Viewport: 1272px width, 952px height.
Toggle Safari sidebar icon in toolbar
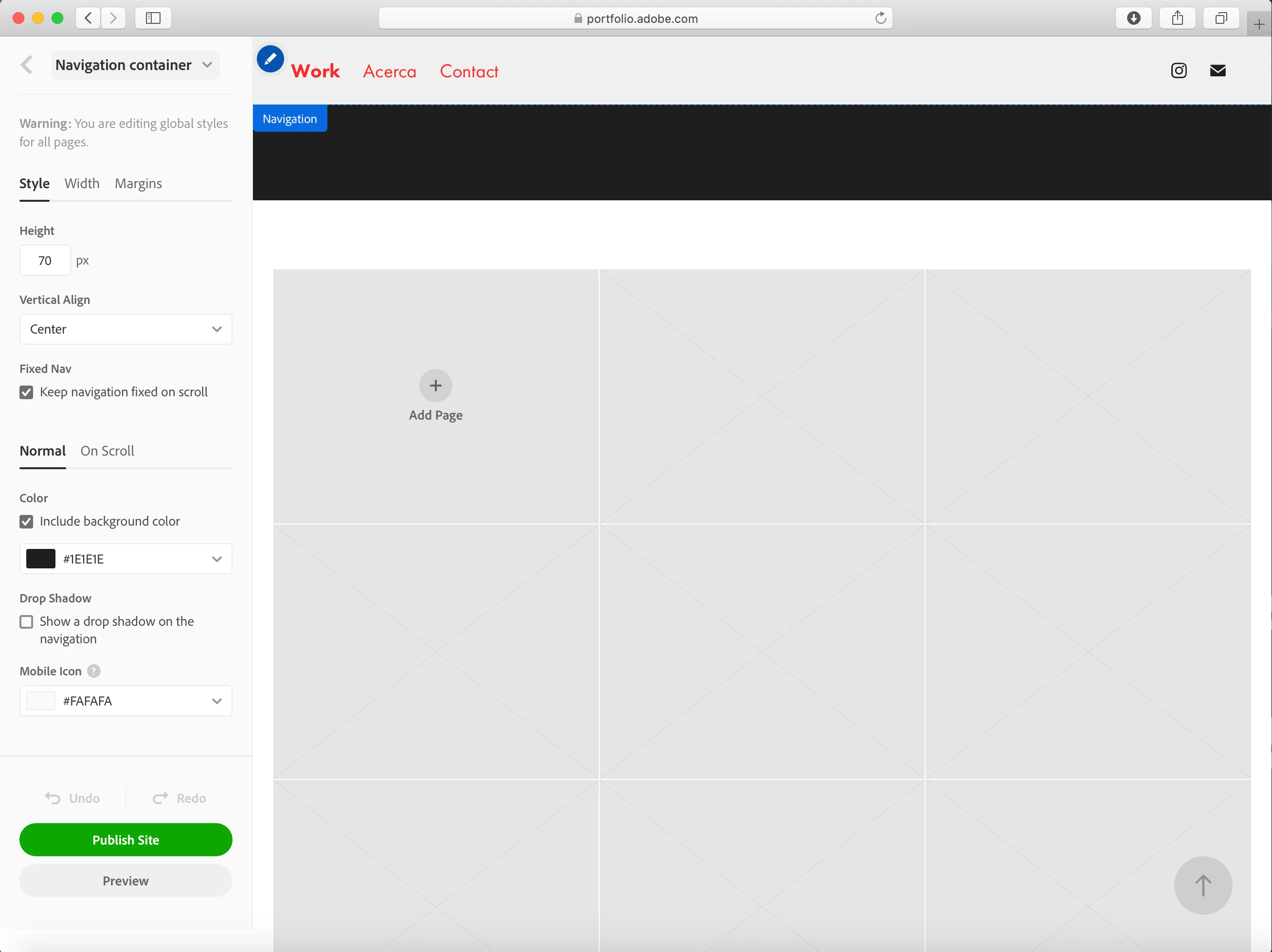[153, 18]
